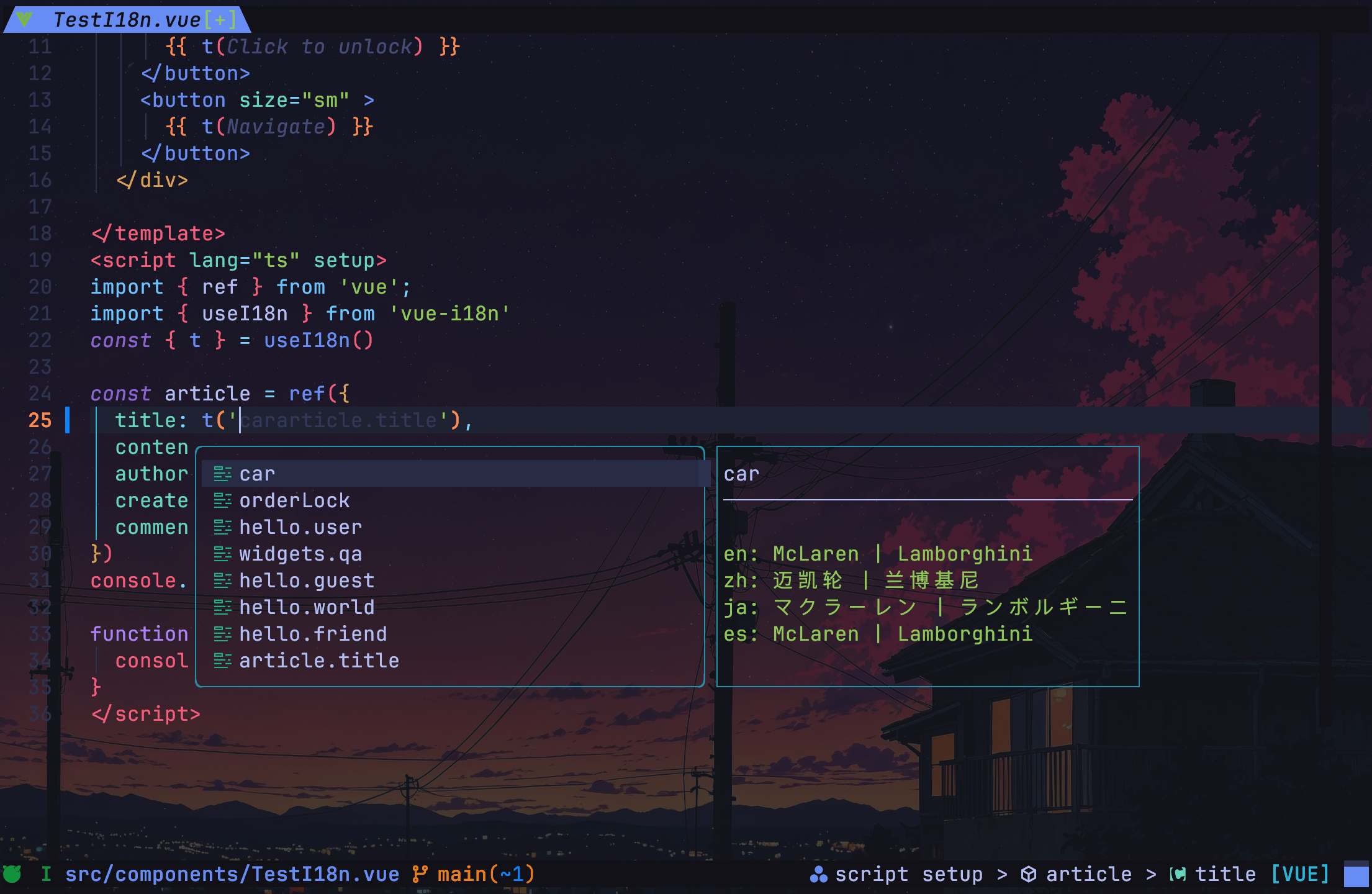Click the green icon at statusline start

(12, 874)
